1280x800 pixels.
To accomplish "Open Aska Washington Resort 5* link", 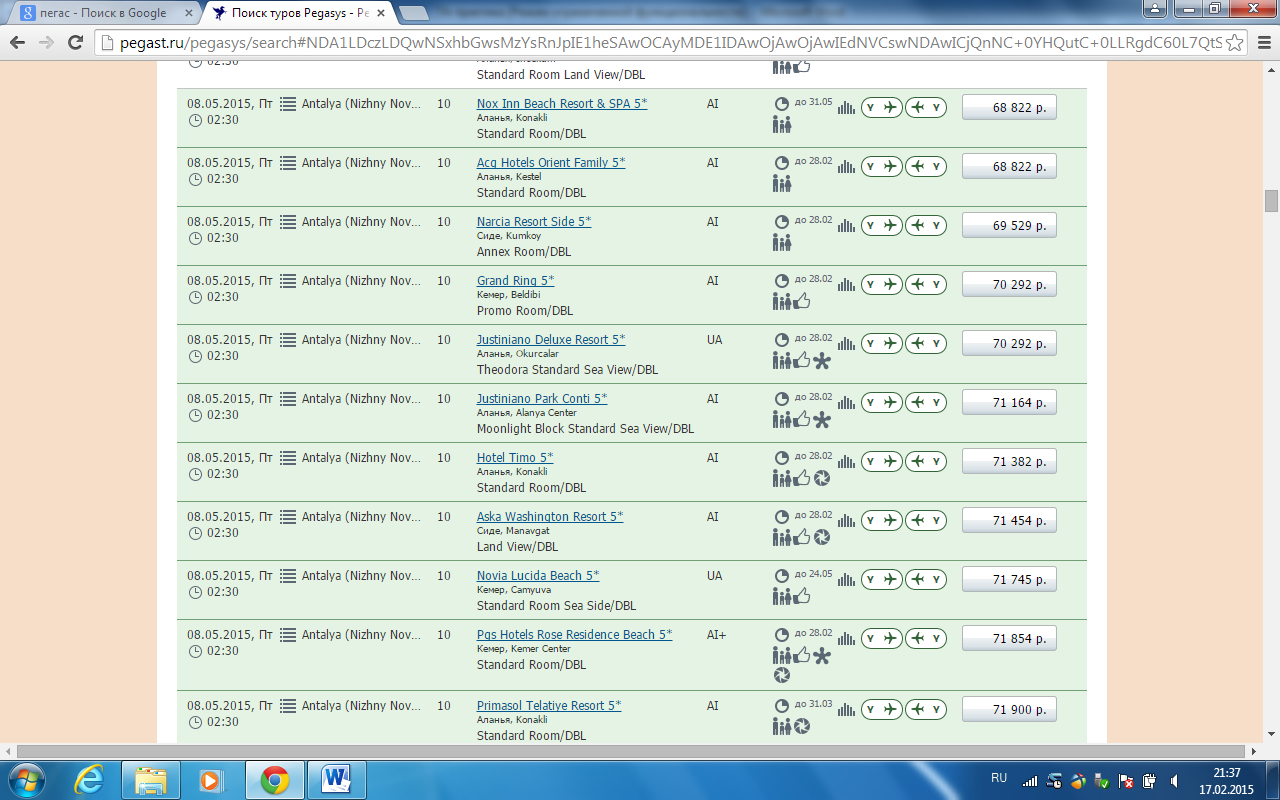I will [550, 517].
